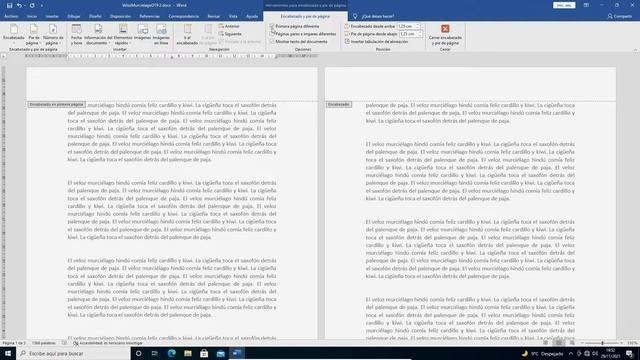This screenshot has width=640, height=360.
Task: Switch to Print Layout view icon
Action: [x=558, y=343]
